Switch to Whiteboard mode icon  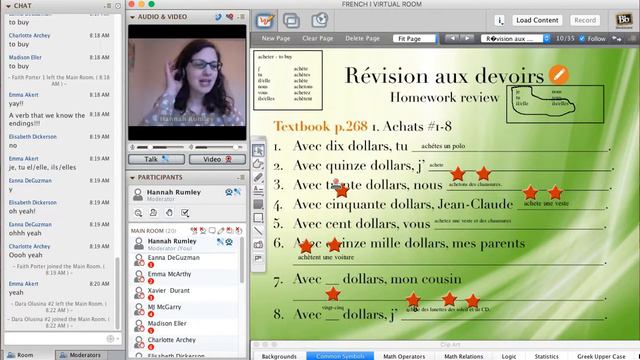pos(264,20)
